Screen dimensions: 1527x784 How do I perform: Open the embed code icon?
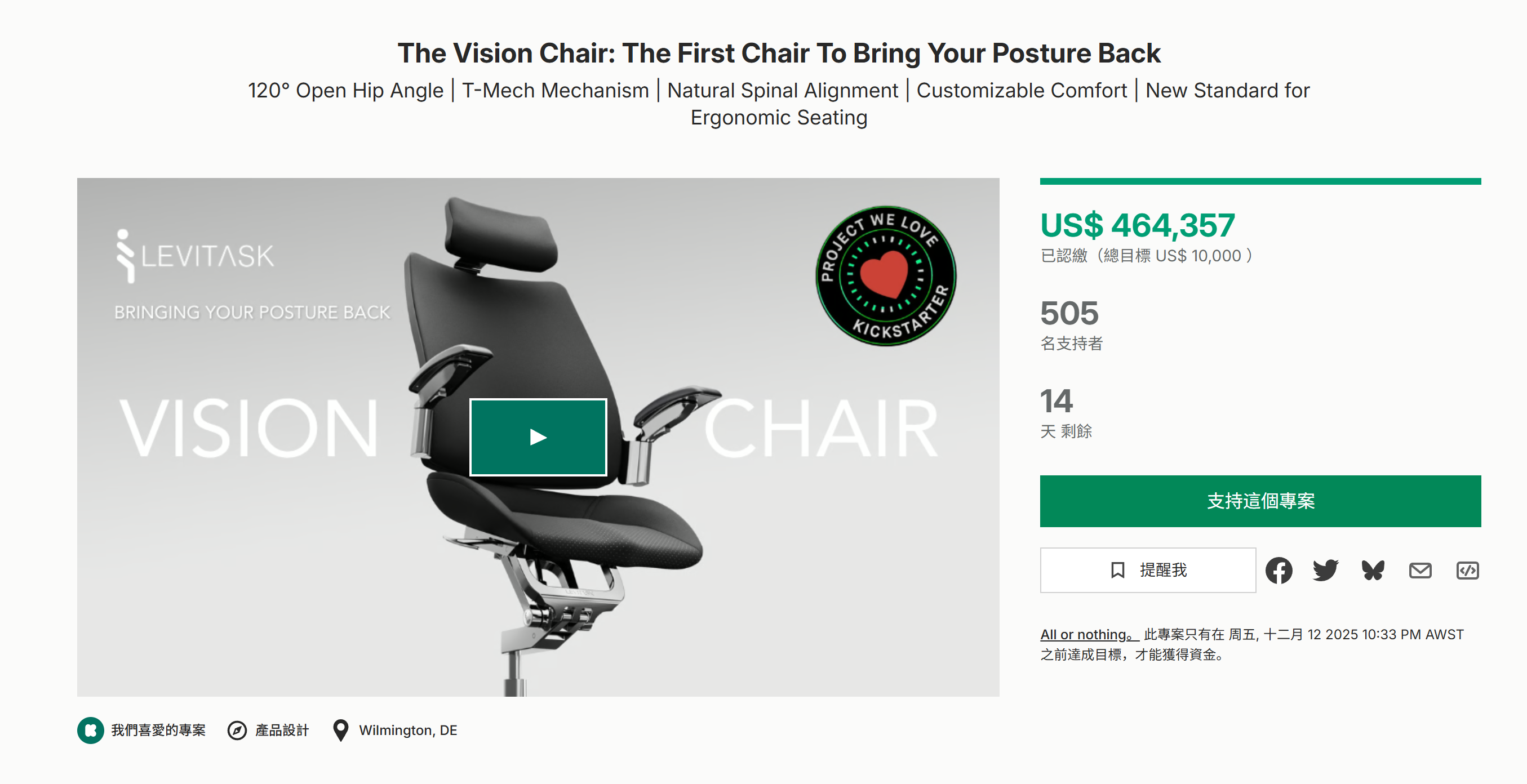[1467, 570]
